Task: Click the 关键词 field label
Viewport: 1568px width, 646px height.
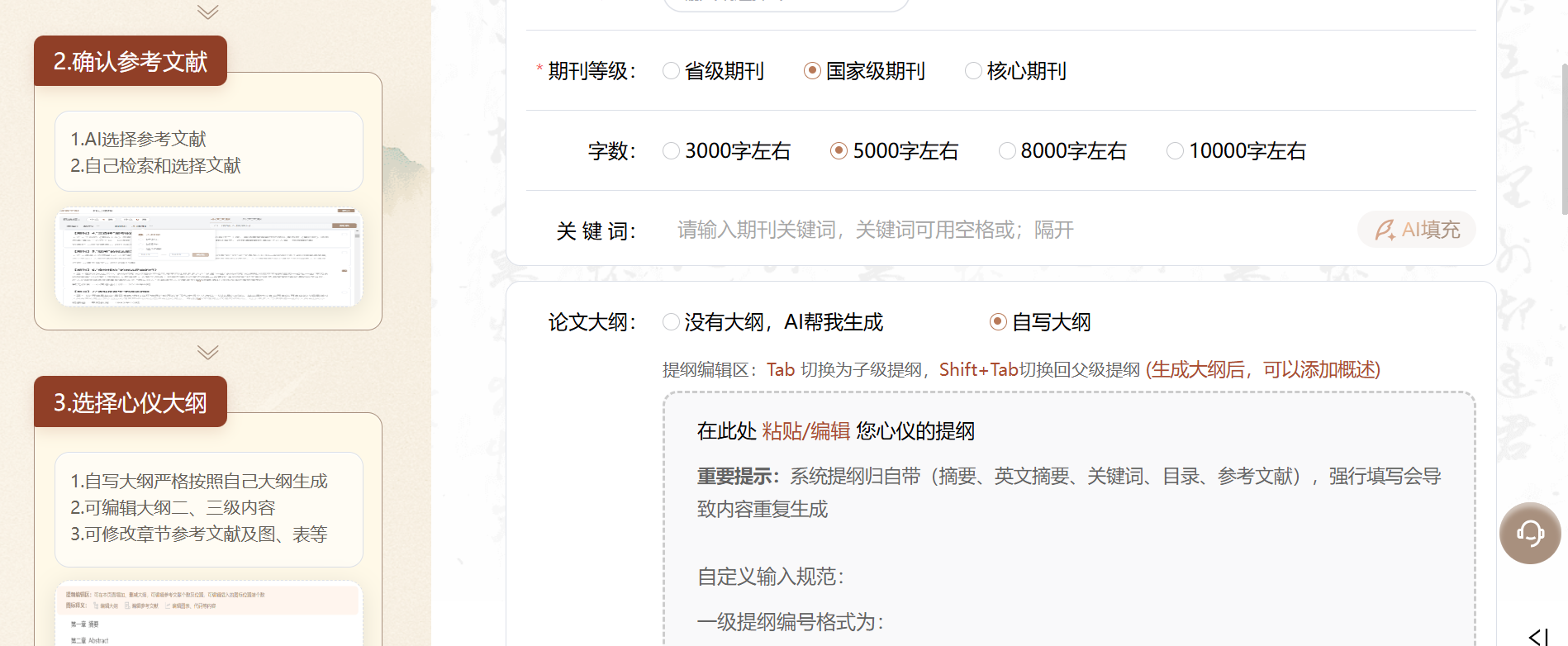Action: click(596, 230)
